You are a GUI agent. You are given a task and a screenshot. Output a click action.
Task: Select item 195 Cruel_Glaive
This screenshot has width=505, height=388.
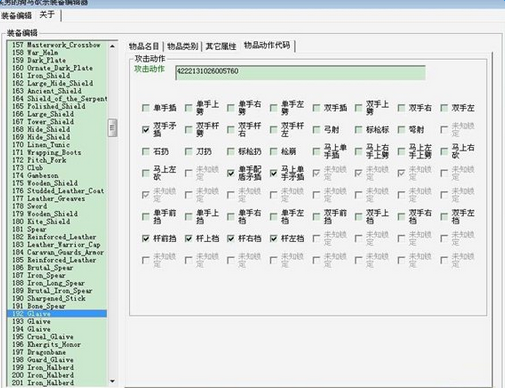click(57, 337)
